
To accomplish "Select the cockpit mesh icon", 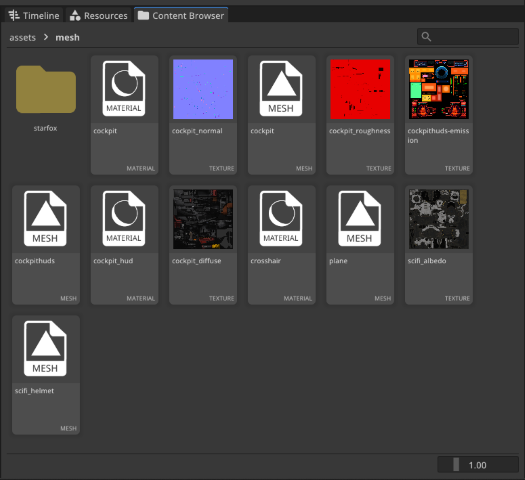I will 281,89.
